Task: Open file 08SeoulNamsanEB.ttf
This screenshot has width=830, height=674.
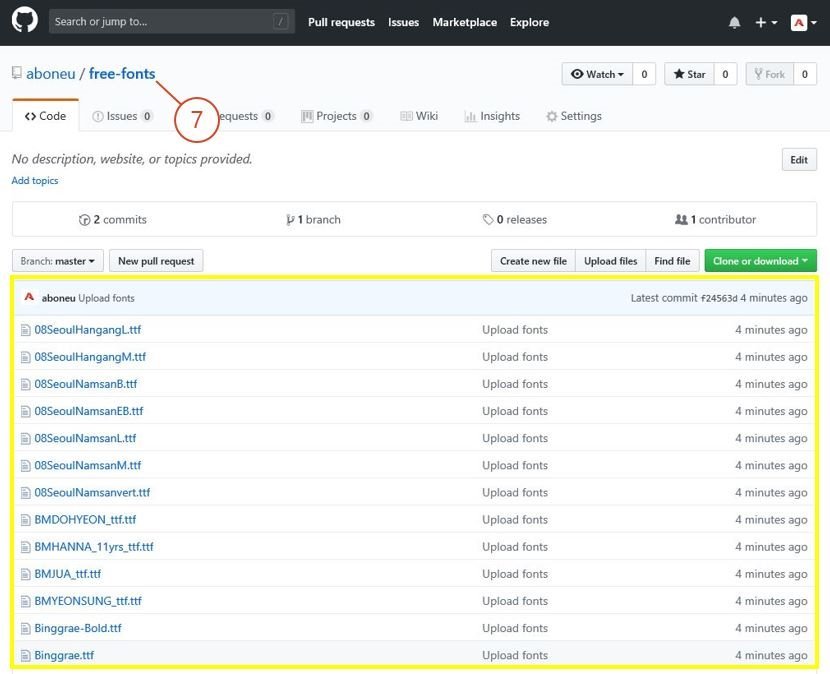Action: tap(89, 411)
